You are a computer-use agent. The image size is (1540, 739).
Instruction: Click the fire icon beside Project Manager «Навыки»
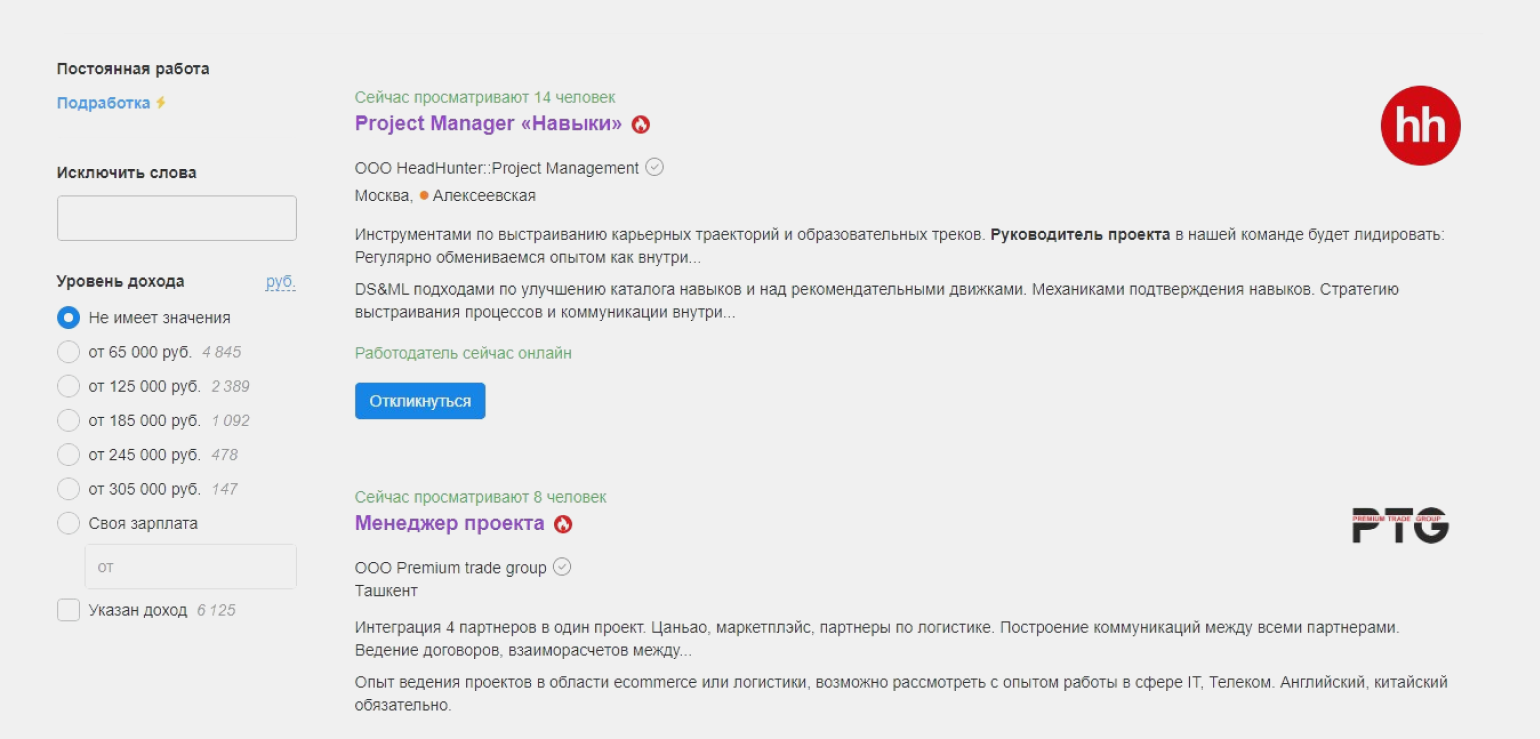pyautogui.click(x=641, y=124)
